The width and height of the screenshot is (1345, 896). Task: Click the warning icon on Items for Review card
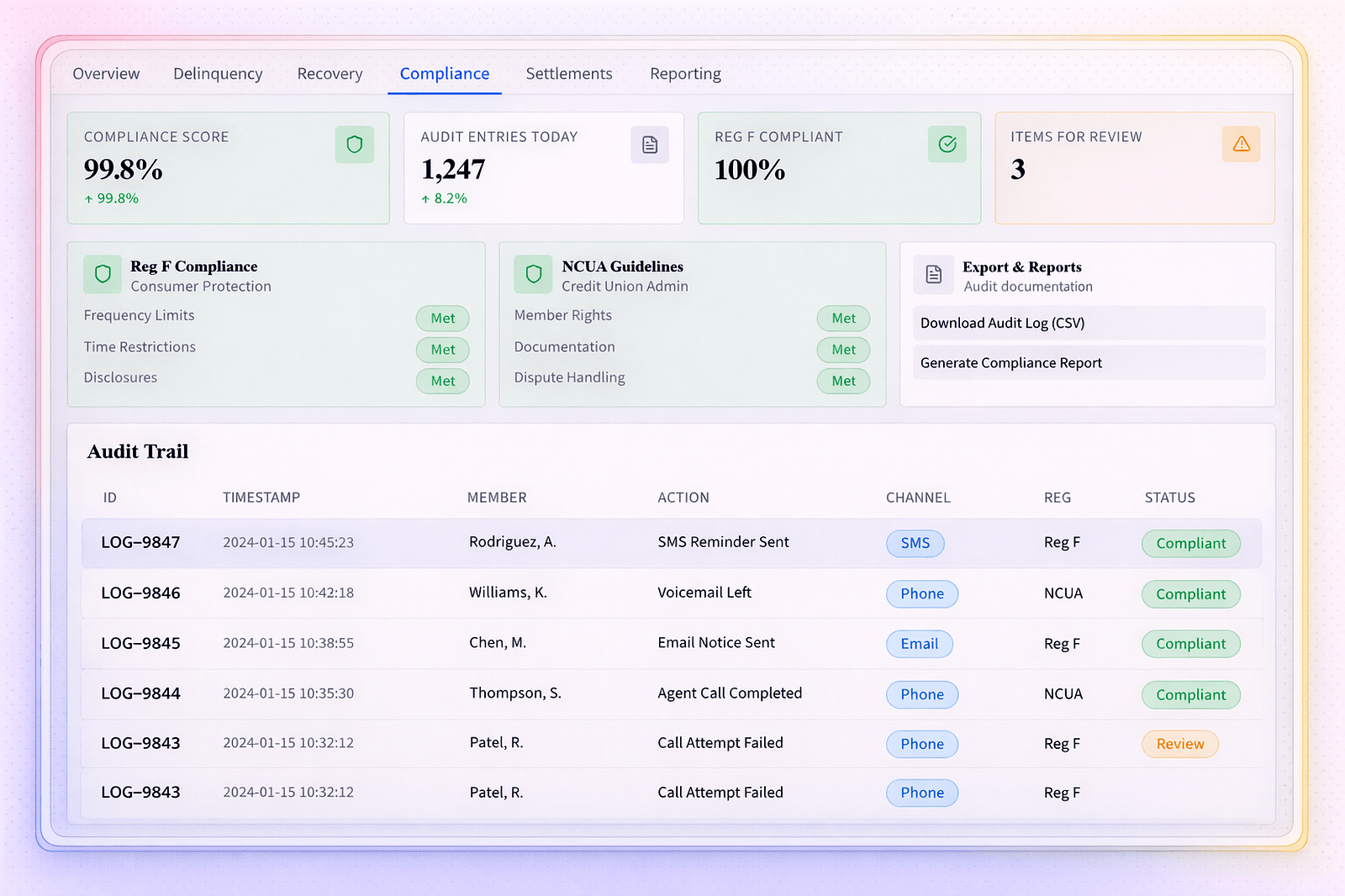pos(1242,144)
